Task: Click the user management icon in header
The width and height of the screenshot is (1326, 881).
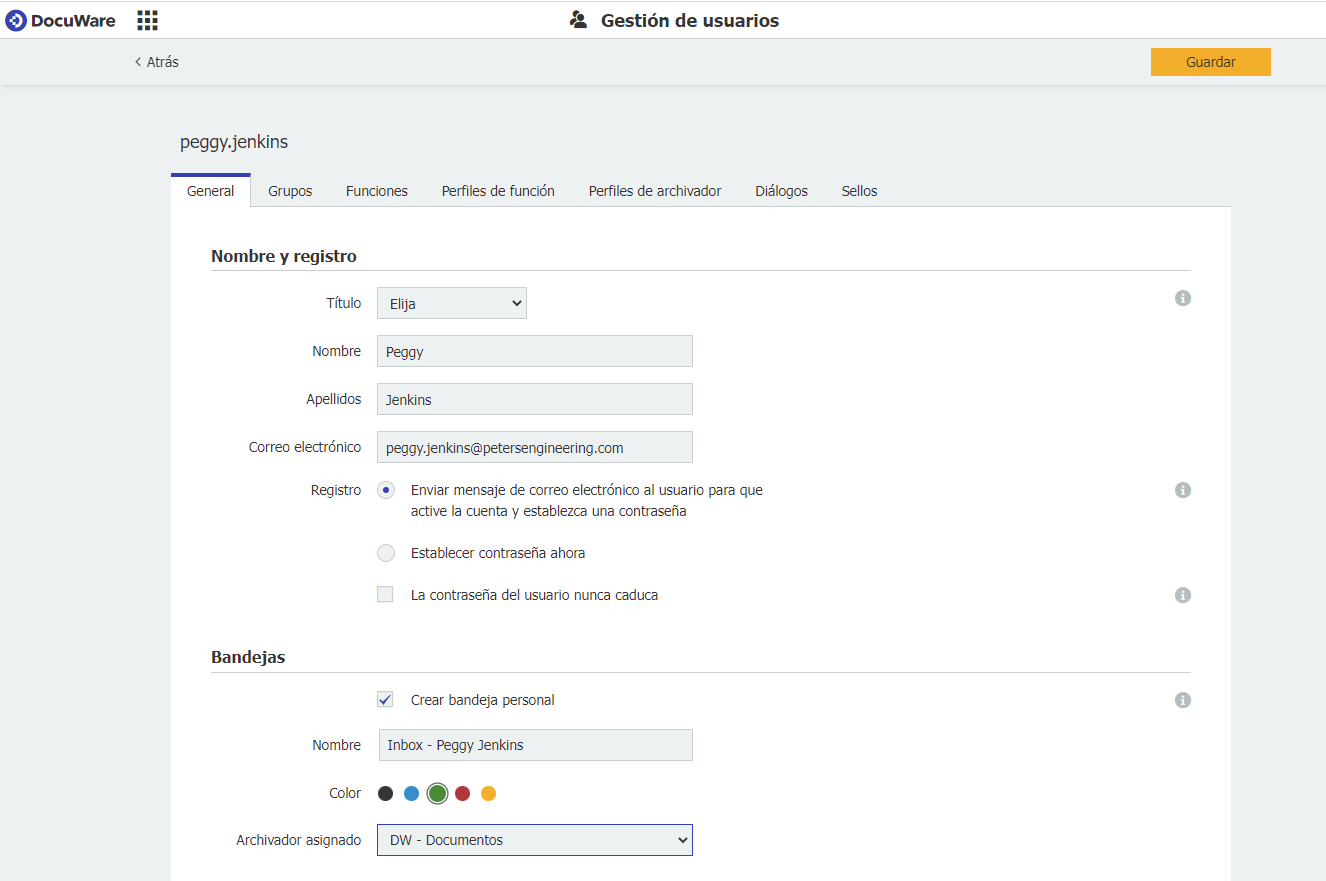Action: [578, 19]
